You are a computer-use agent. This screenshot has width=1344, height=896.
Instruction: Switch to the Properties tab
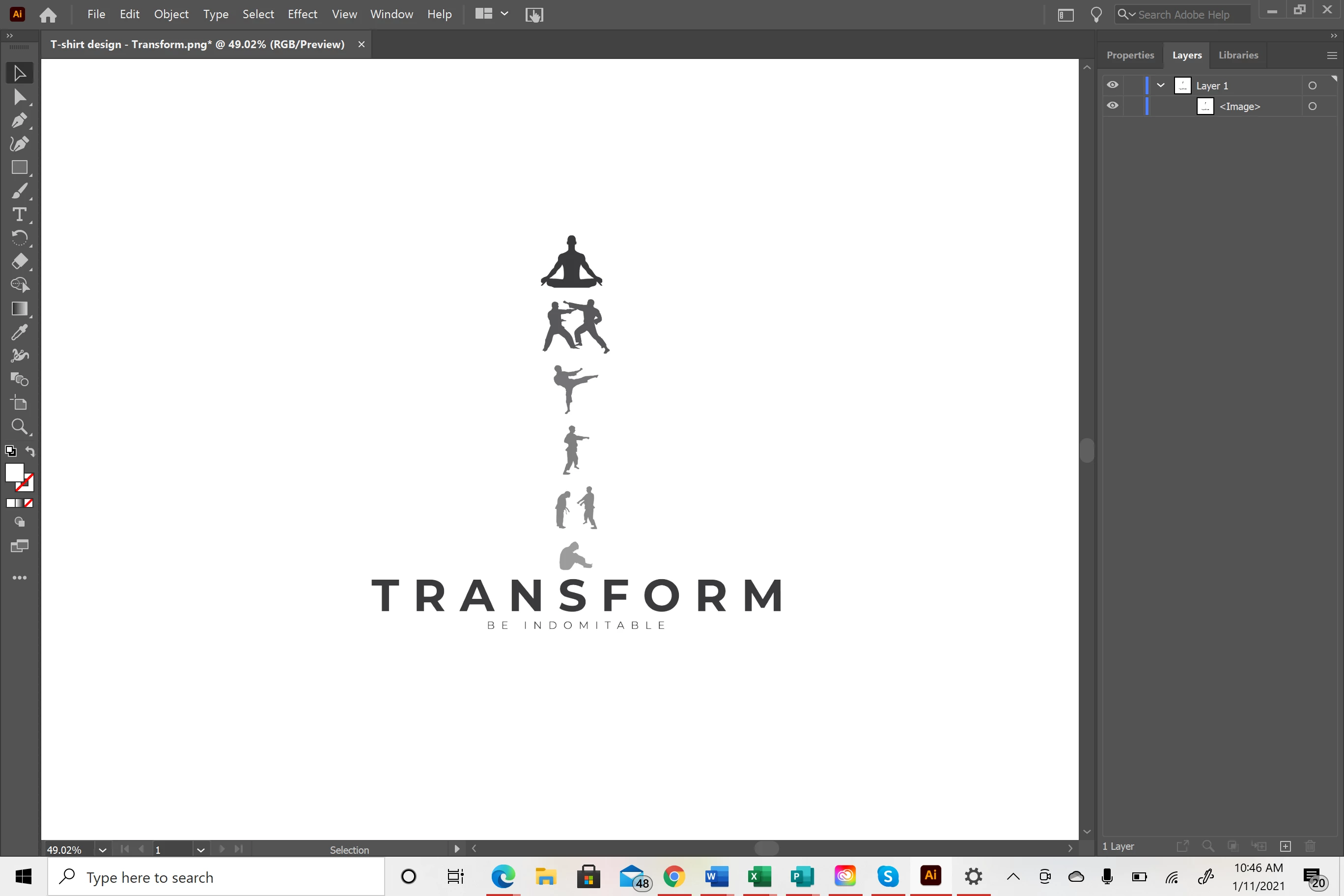tap(1130, 55)
